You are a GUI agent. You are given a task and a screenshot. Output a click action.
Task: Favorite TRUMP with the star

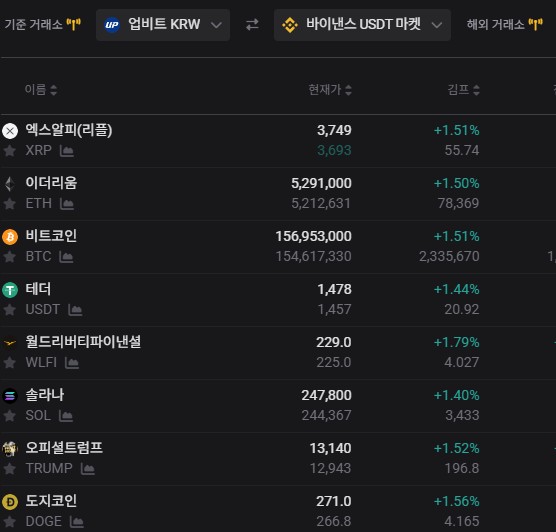pos(10,469)
